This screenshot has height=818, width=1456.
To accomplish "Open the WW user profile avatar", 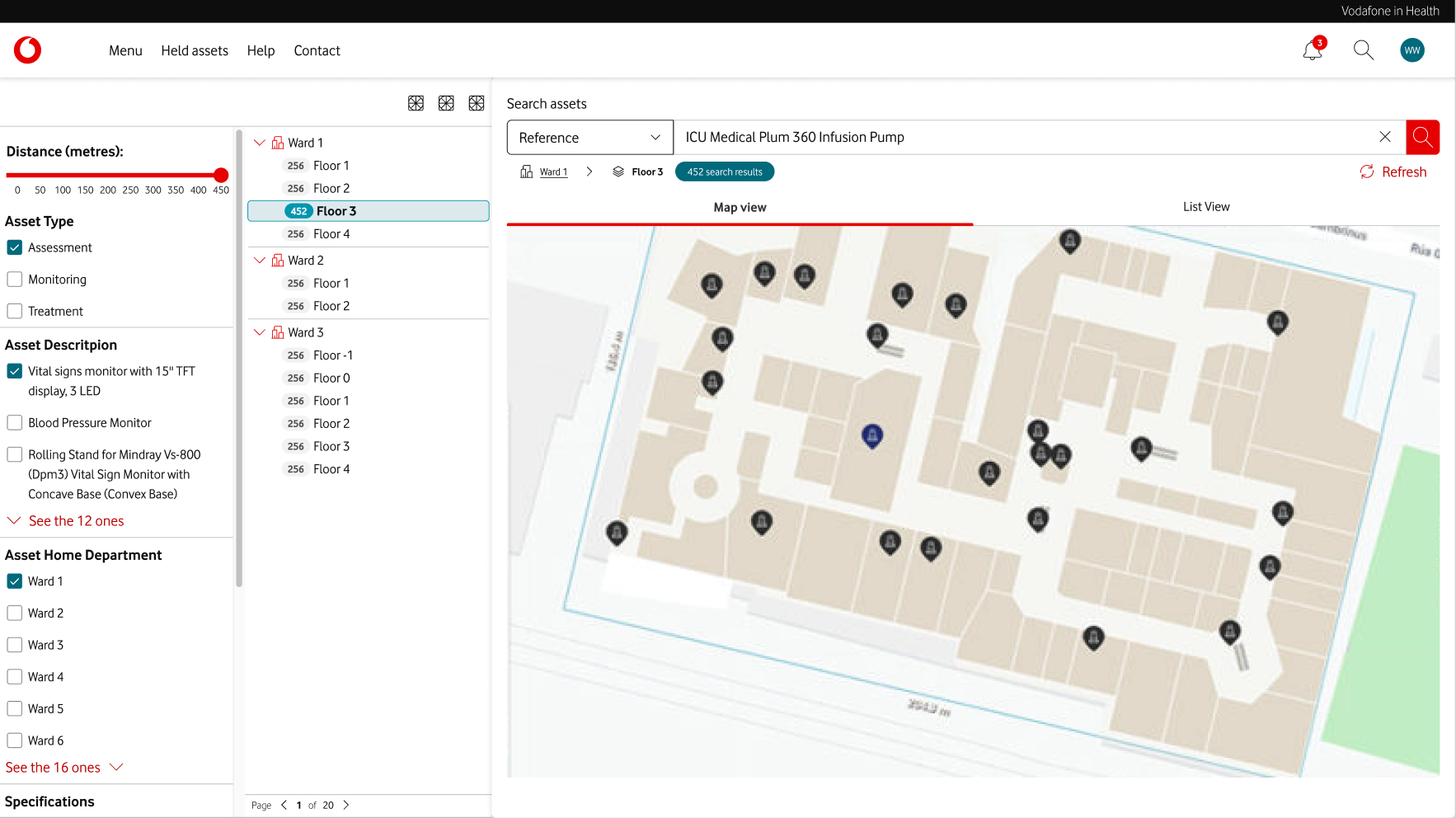I will point(1411,50).
